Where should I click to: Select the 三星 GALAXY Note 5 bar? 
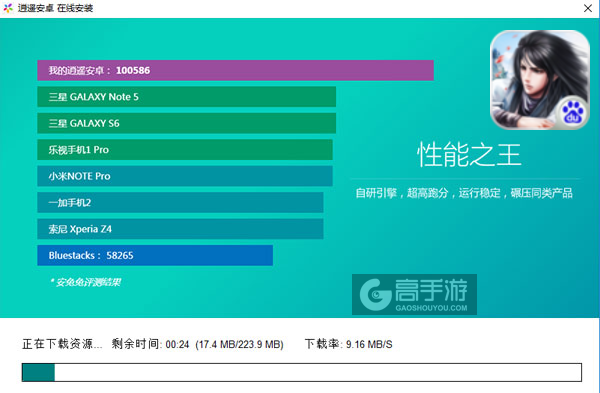(187, 97)
